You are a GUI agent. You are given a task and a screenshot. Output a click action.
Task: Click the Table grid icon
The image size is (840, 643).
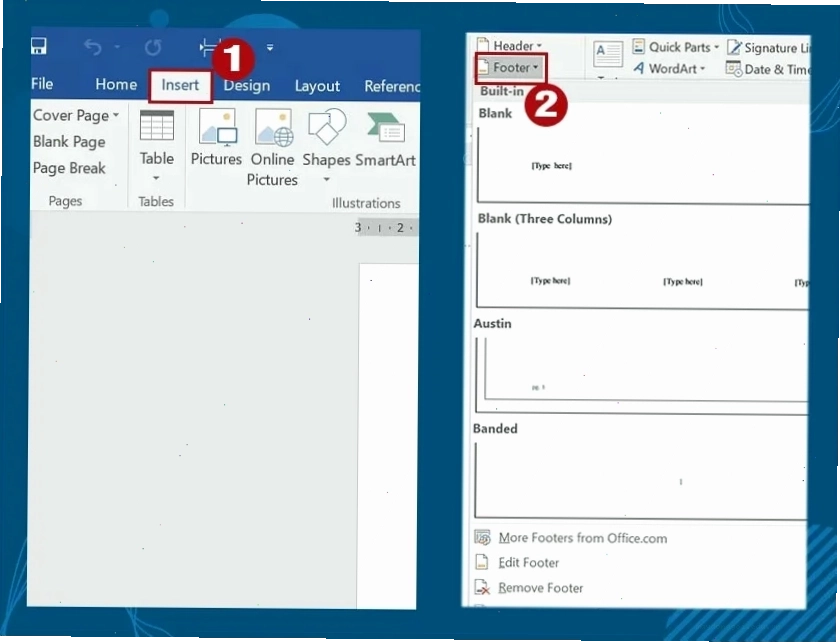(156, 125)
